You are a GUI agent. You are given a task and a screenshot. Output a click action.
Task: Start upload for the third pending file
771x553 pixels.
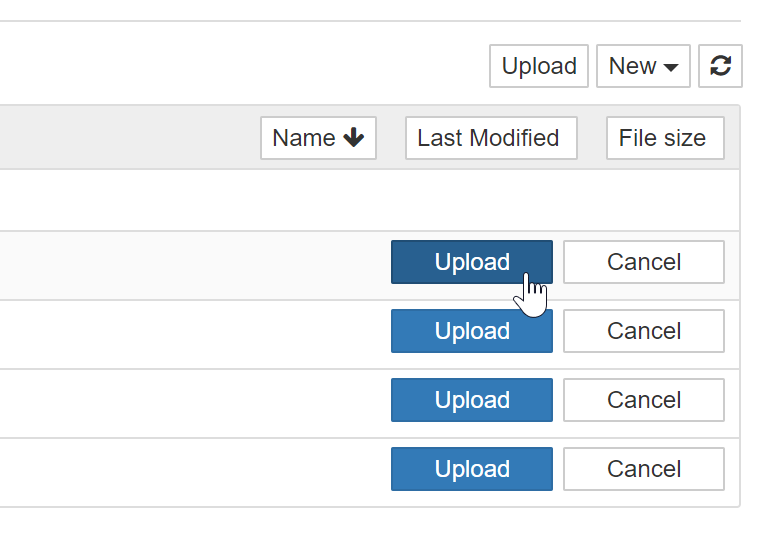pyautogui.click(x=471, y=400)
